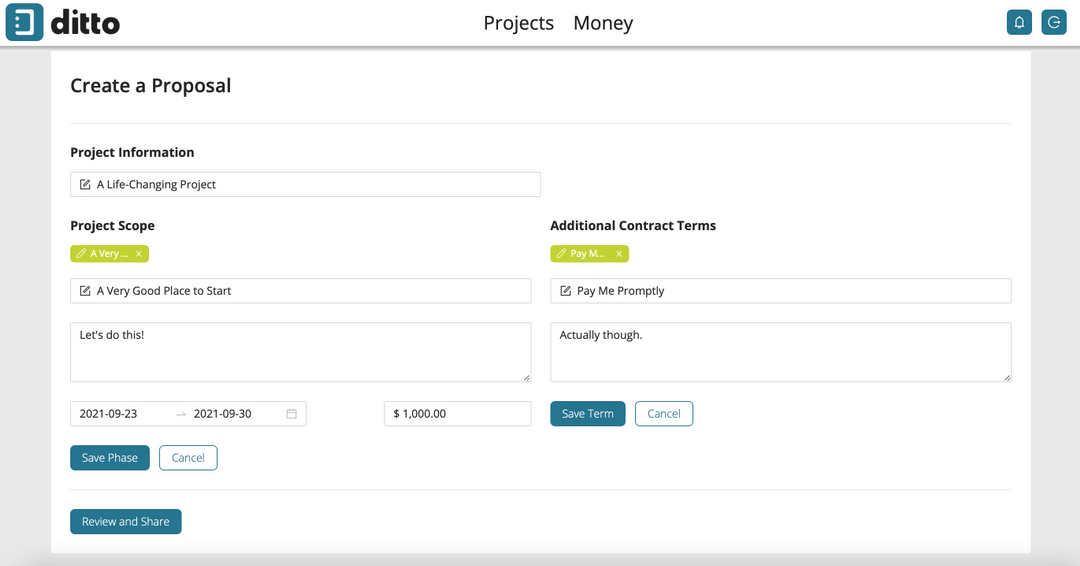
Task: Open the Projects menu item
Action: click(x=518, y=23)
